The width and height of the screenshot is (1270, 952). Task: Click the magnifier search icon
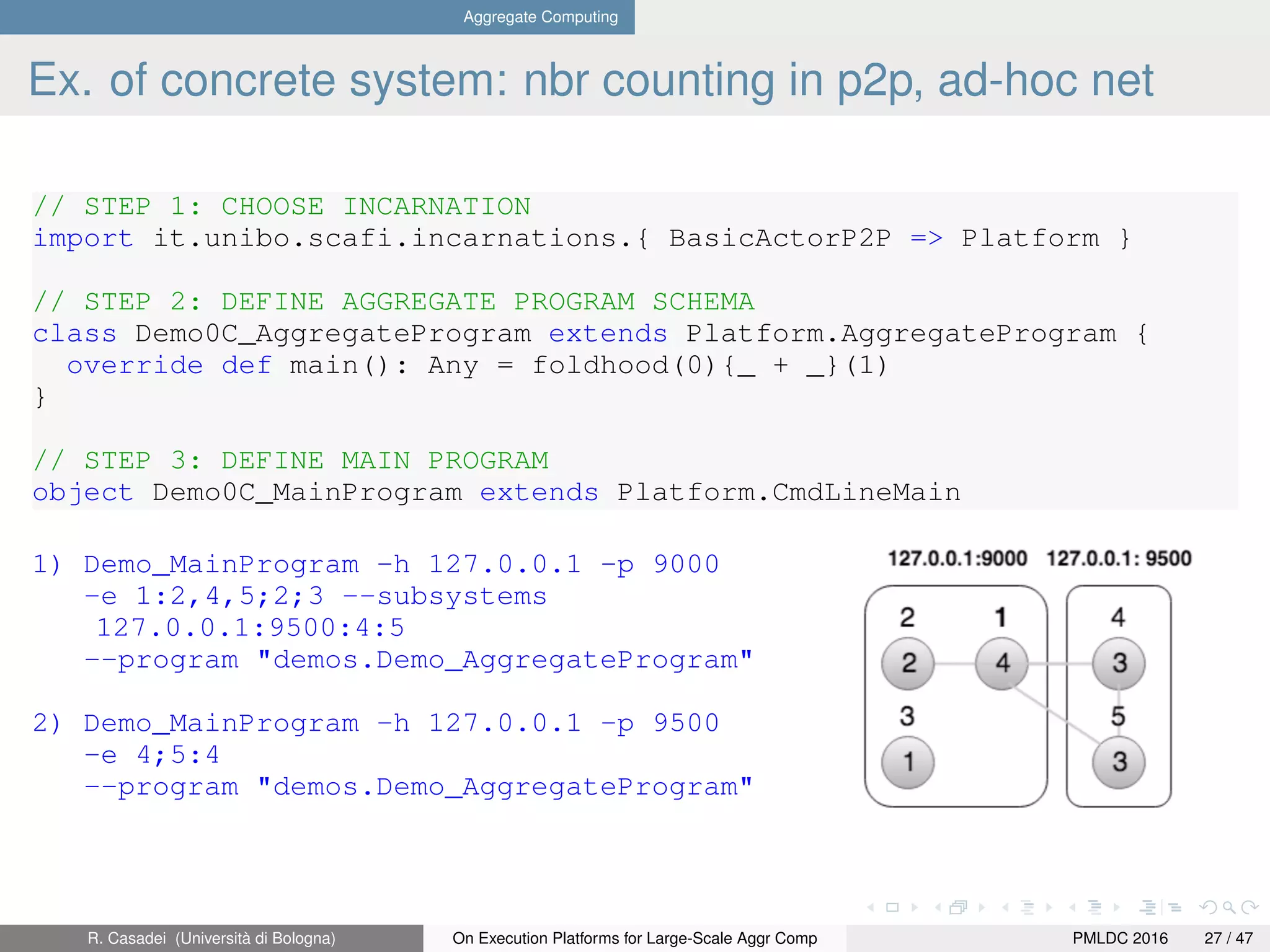tap(1229, 908)
